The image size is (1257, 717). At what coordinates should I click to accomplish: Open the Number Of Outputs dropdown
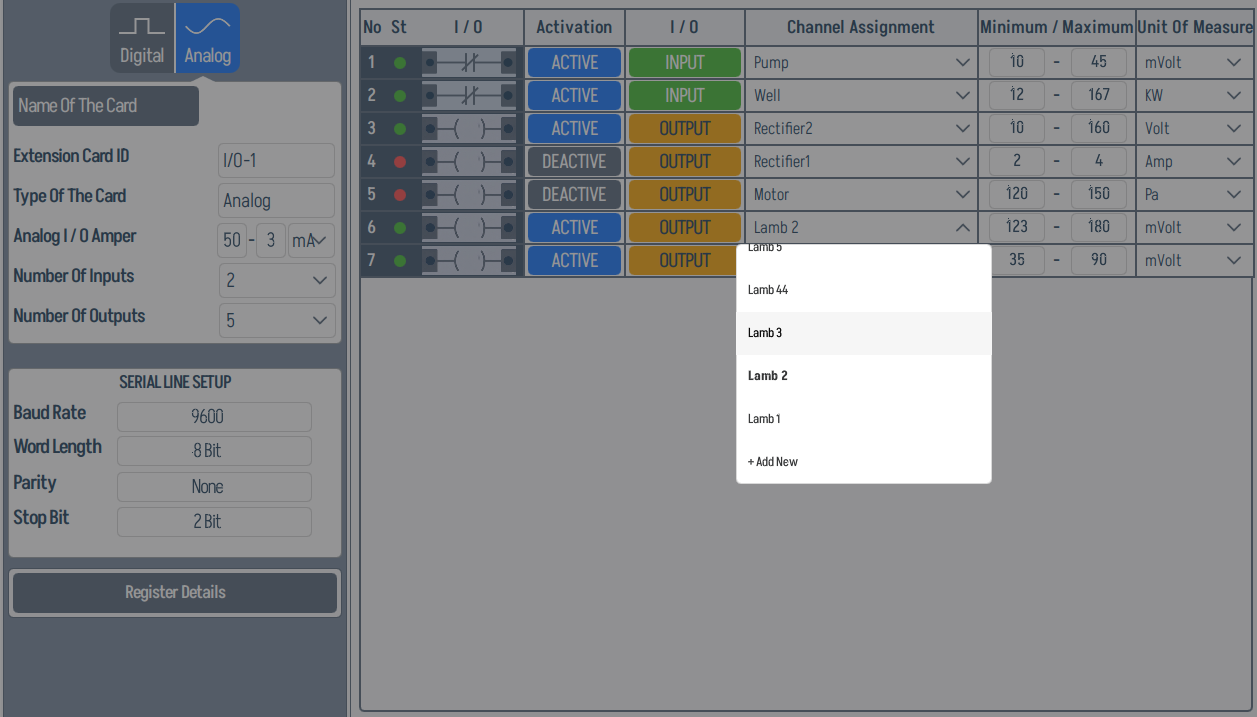[x=277, y=320]
